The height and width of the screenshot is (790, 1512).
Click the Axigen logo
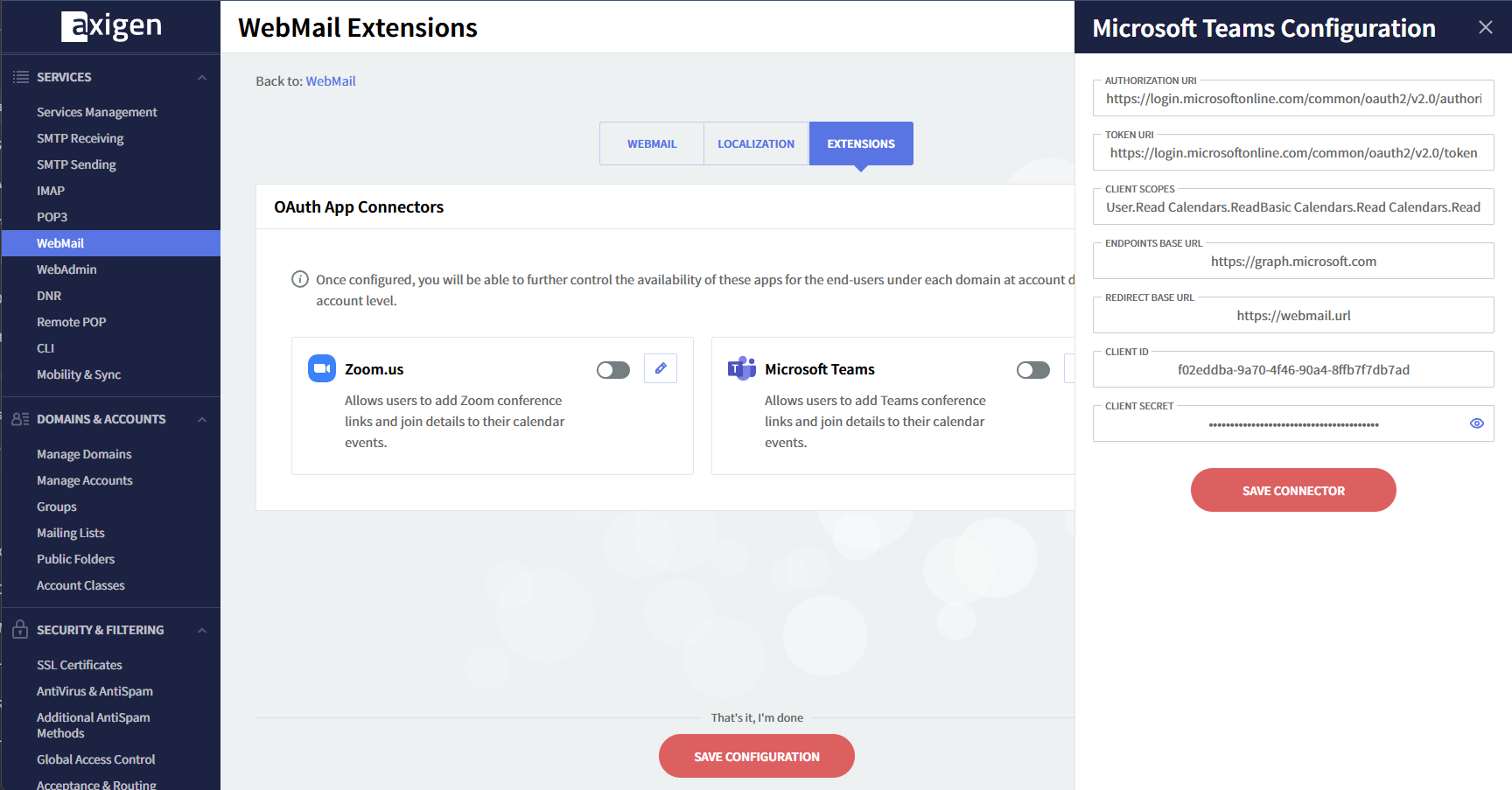(x=111, y=26)
